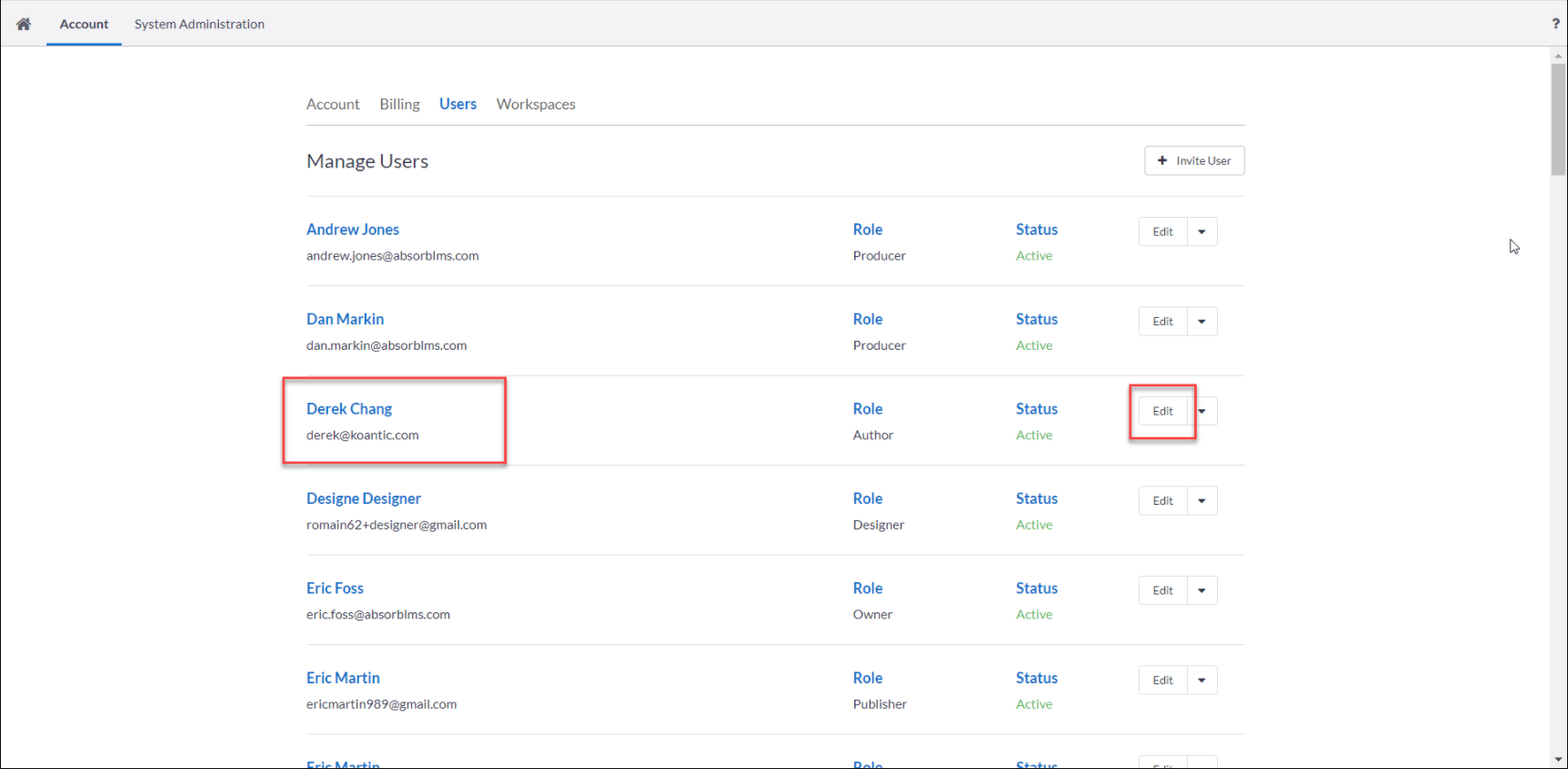Click Designer role value under Designe Designer
Viewport: 1568px width, 769px height.
[879, 525]
